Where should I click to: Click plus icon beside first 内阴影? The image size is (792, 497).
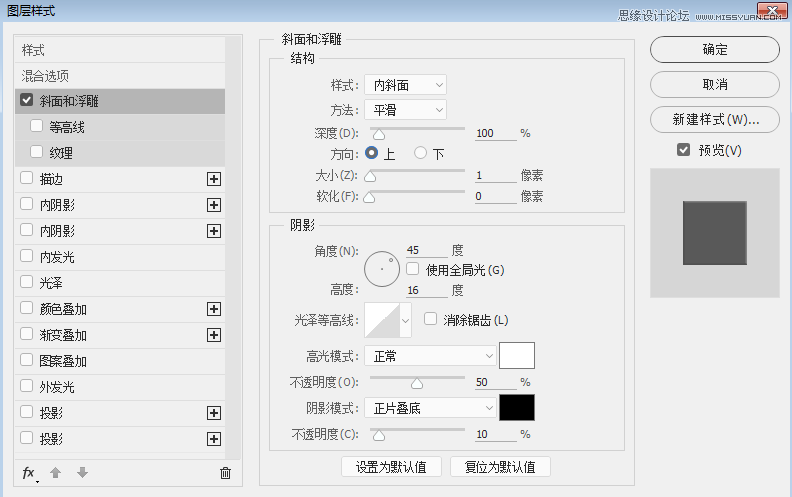[214, 205]
